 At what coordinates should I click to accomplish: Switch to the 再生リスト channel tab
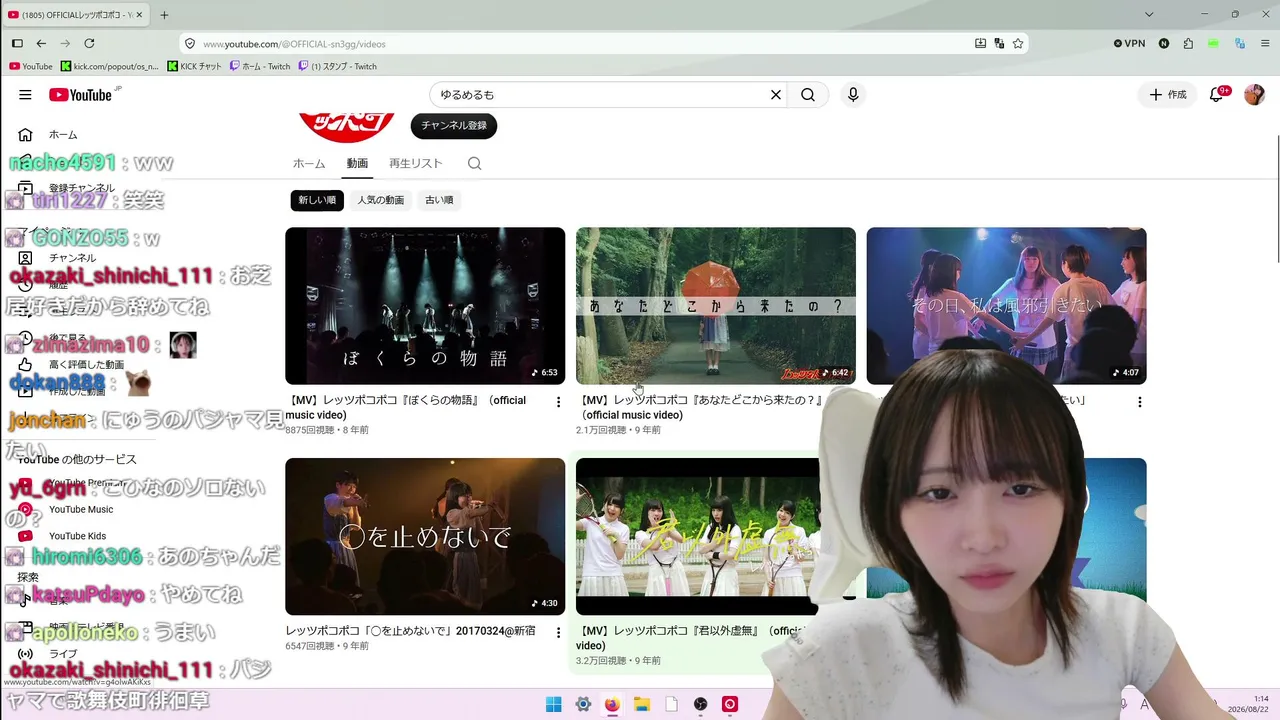(x=416, y=164)
